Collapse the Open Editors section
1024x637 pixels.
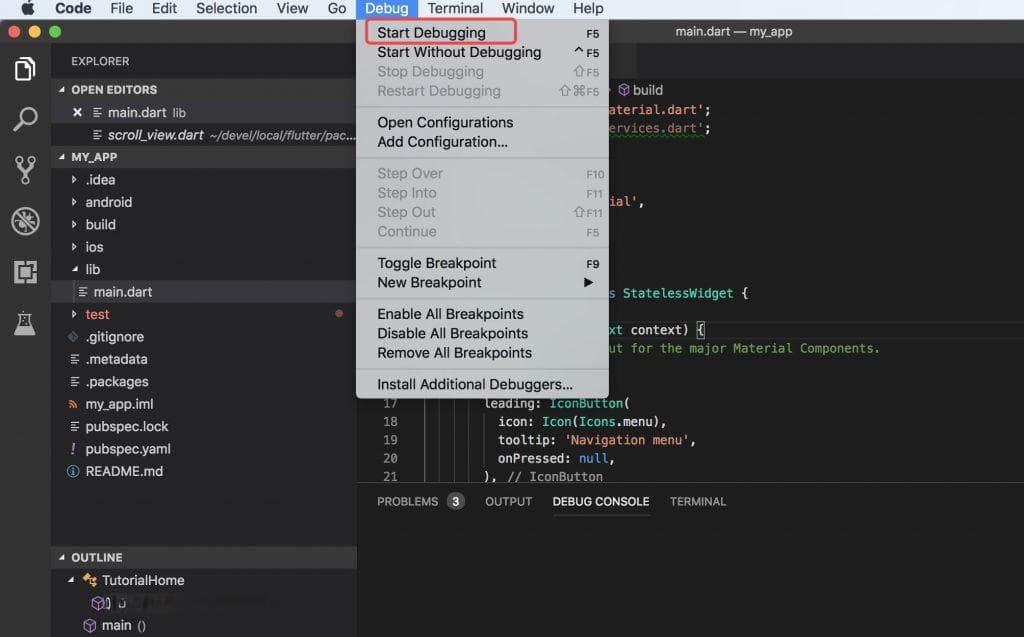point(62,90)
